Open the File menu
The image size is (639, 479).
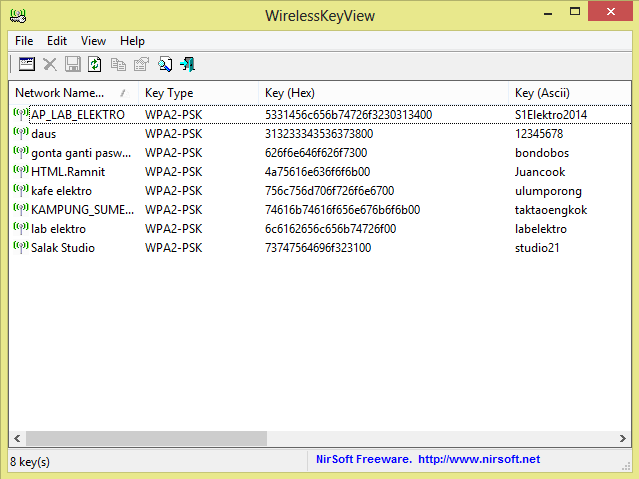24,41
